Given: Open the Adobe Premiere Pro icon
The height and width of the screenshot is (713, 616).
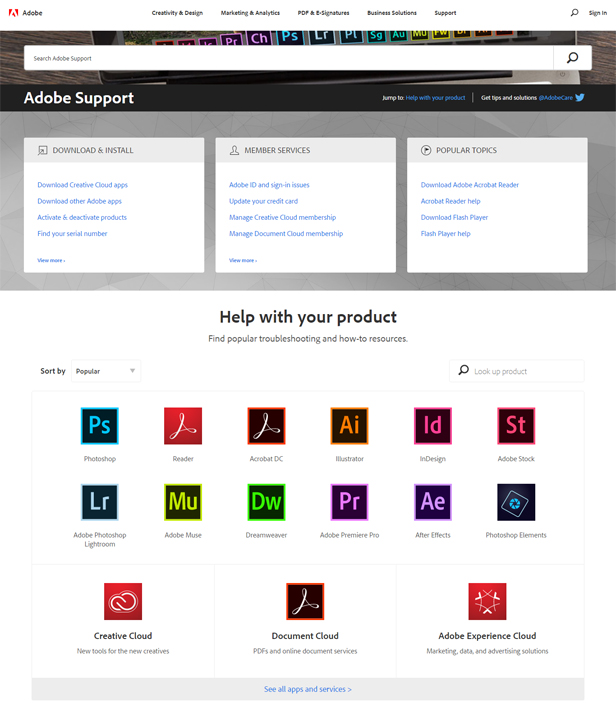Looking at the screenshot, I should tap(350, 502).
